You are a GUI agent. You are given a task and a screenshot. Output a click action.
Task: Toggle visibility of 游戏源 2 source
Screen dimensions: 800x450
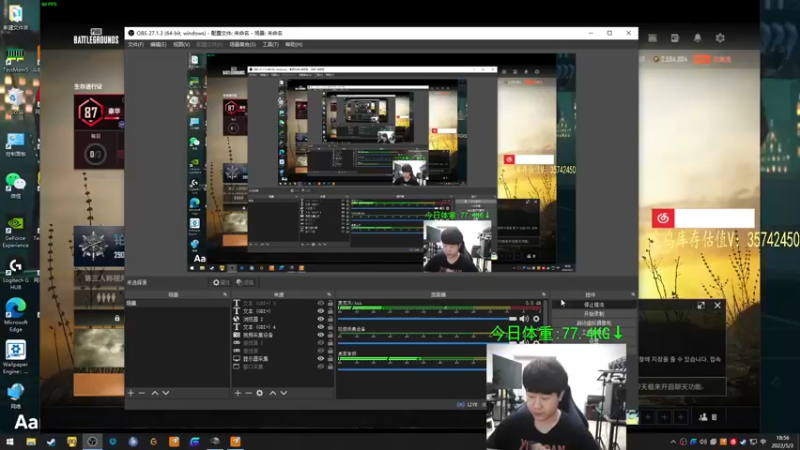tap(321, 343)
